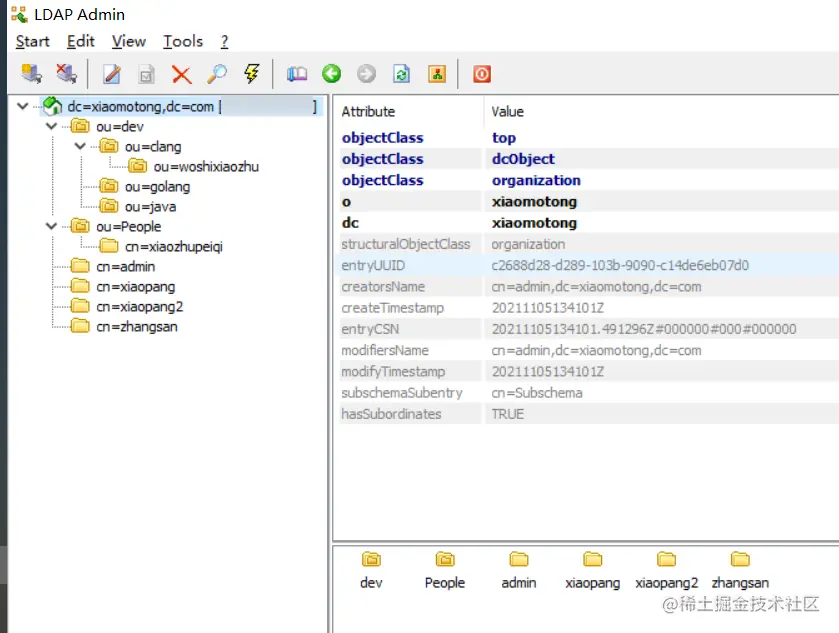Select ou=dev in the tree
Screen dimensions: 839x633
(120, 127)
